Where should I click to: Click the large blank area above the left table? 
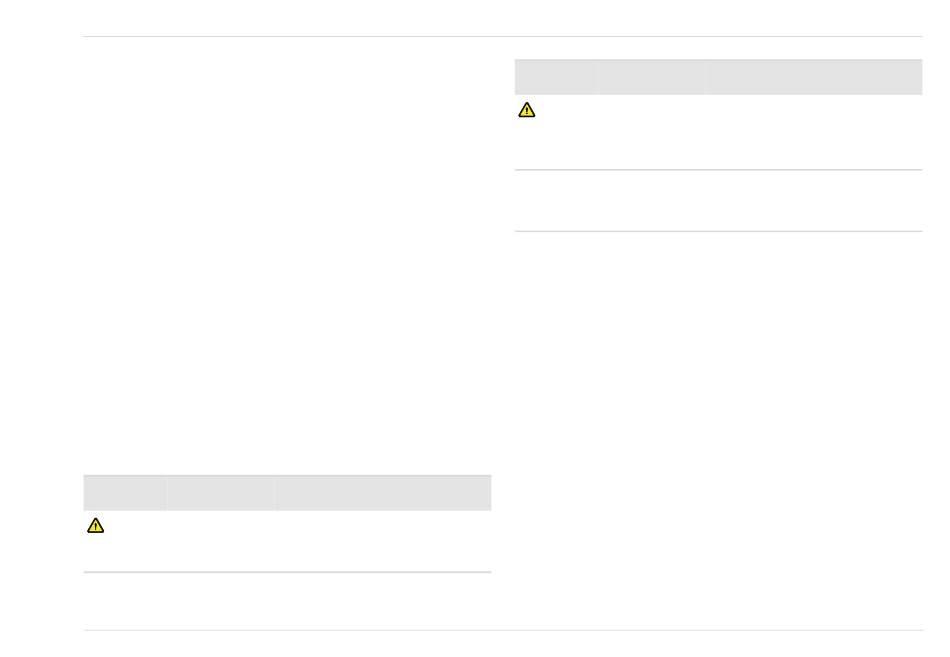287,256
